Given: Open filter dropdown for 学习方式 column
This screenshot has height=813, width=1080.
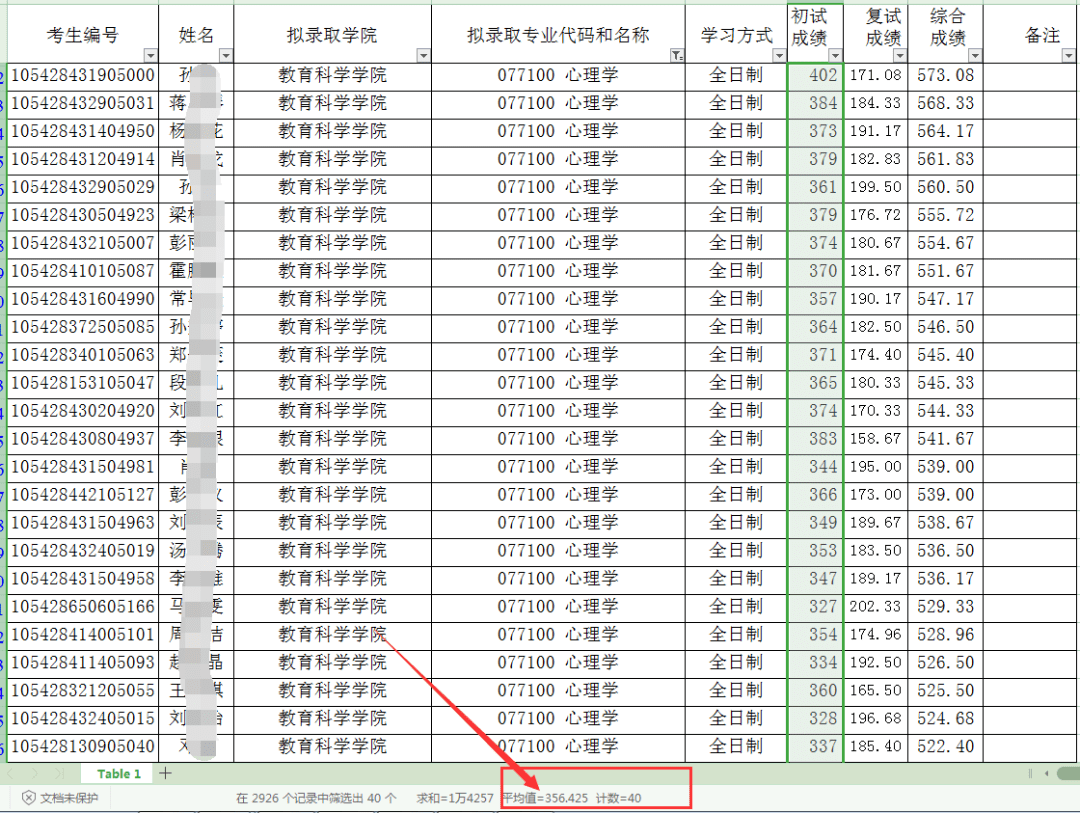Looking at the screenshot, I should [779, 55].
